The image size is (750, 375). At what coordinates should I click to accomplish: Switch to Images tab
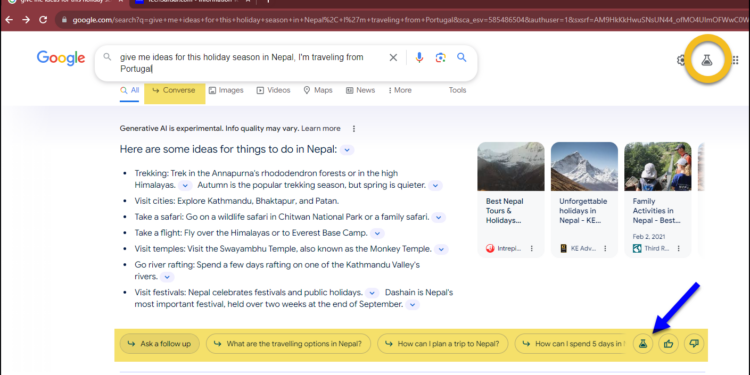click(226, 90)
